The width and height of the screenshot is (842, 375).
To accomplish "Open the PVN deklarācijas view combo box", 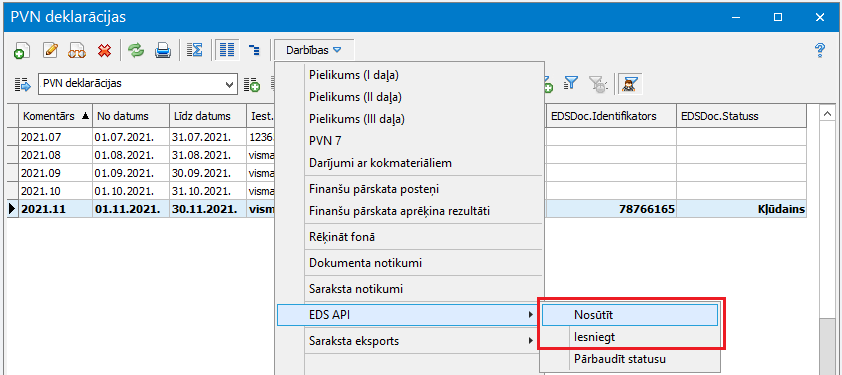I will click(x=137, y=84).
